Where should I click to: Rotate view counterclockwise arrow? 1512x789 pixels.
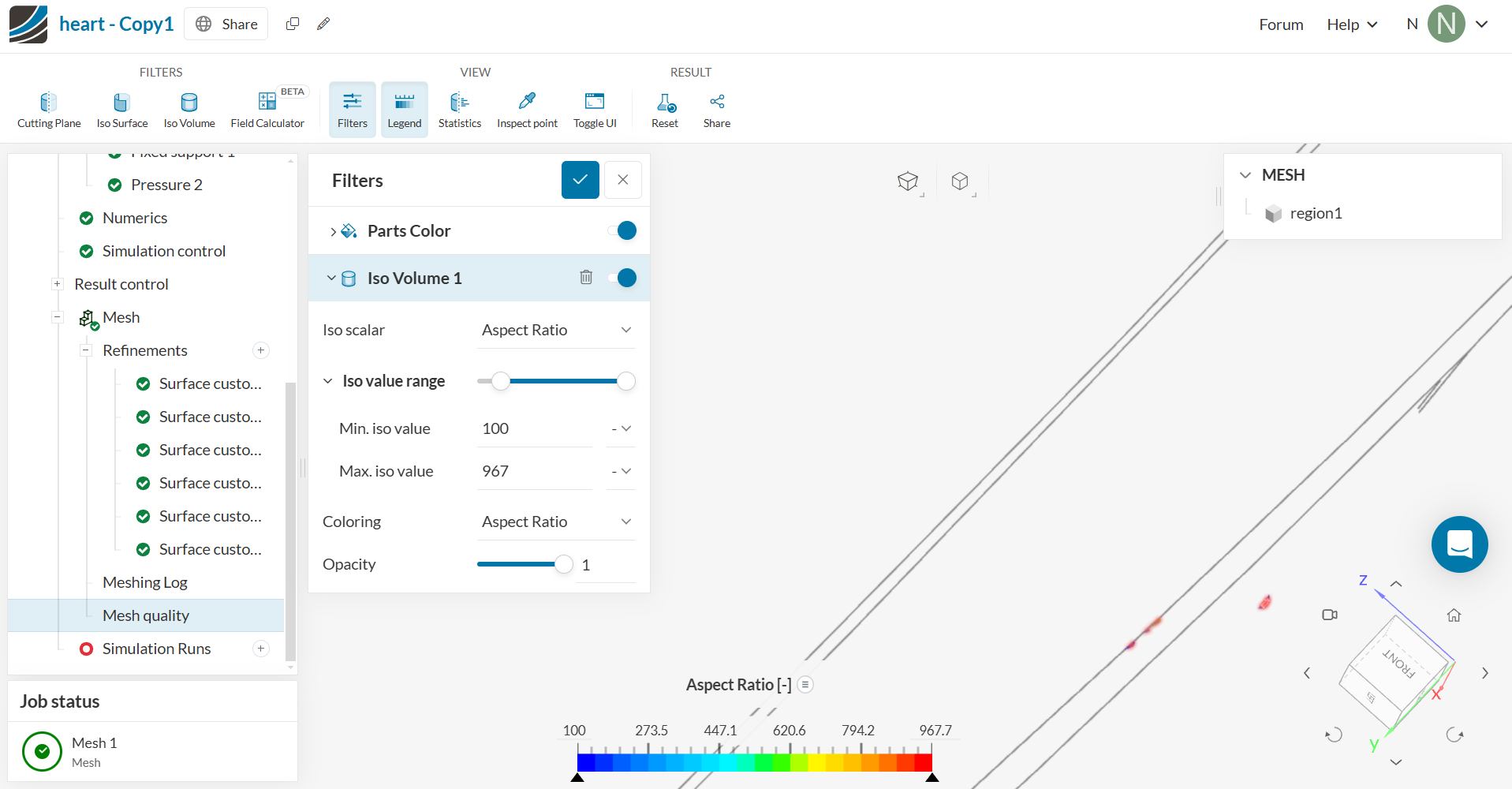1334,735
